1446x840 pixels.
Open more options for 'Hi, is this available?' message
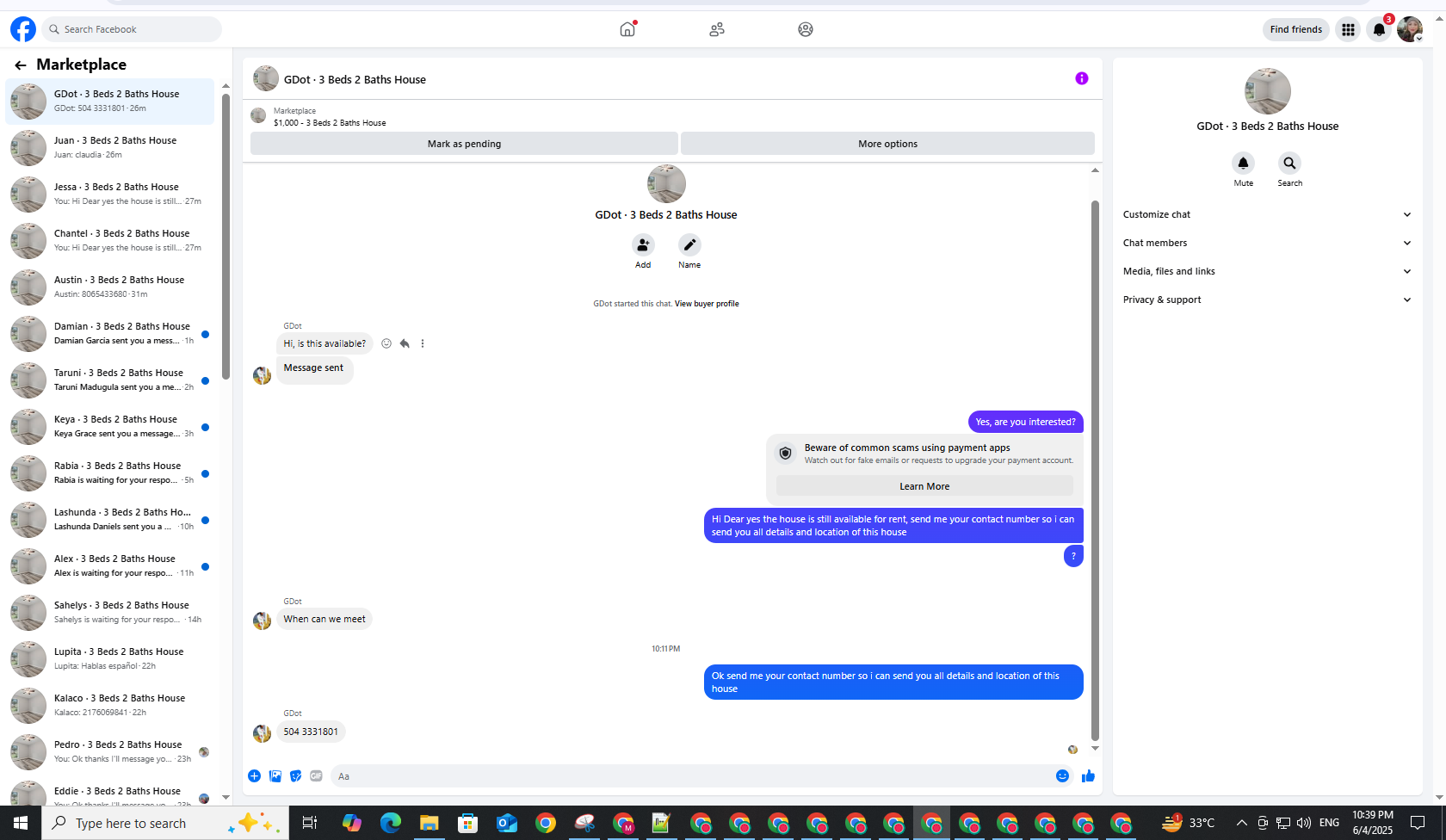point(423,343)
